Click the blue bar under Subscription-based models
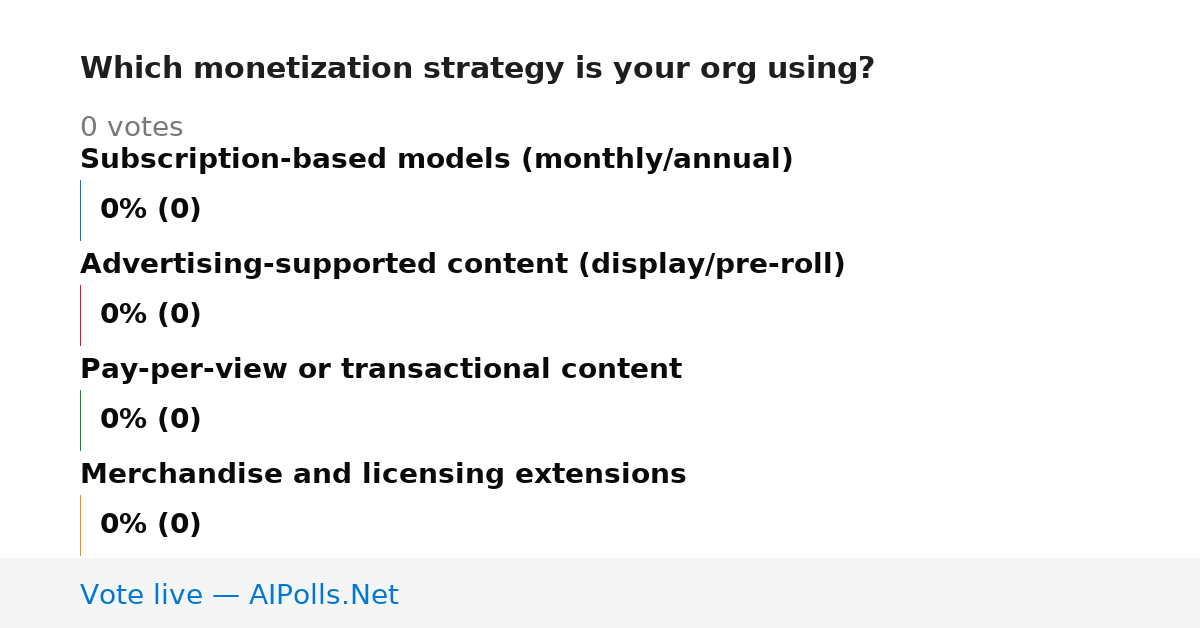This screenshot has height=628, width=1200. [80, 210]
